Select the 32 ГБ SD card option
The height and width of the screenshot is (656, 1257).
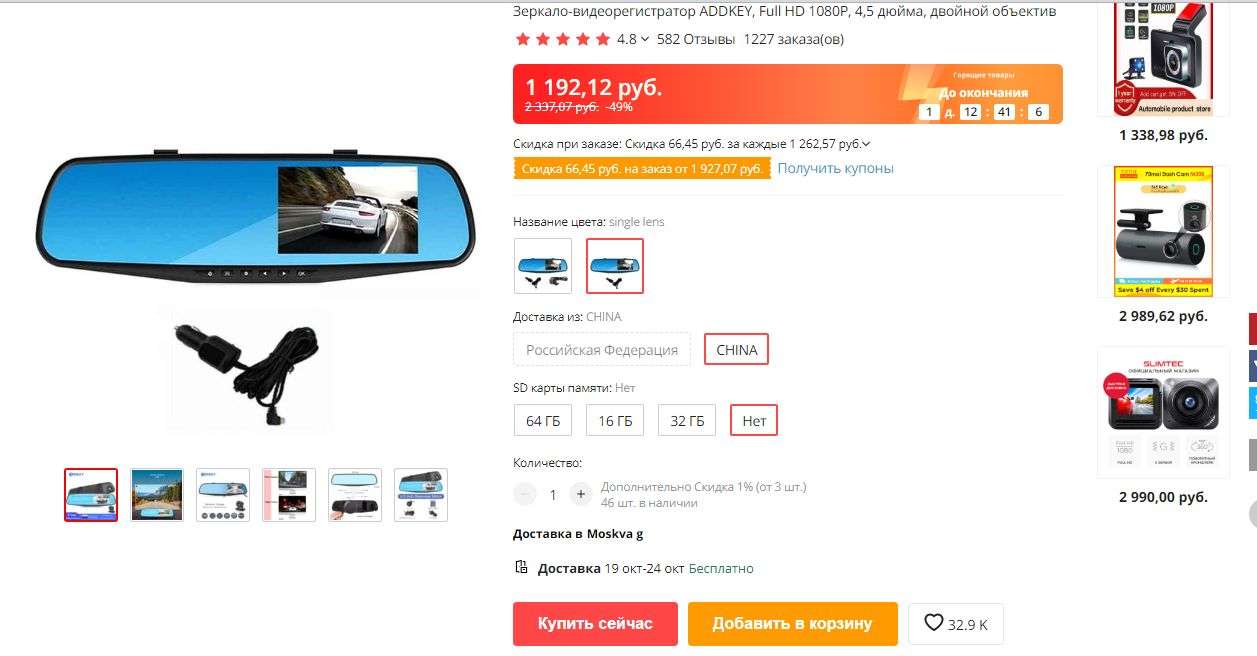pos(687,420)
